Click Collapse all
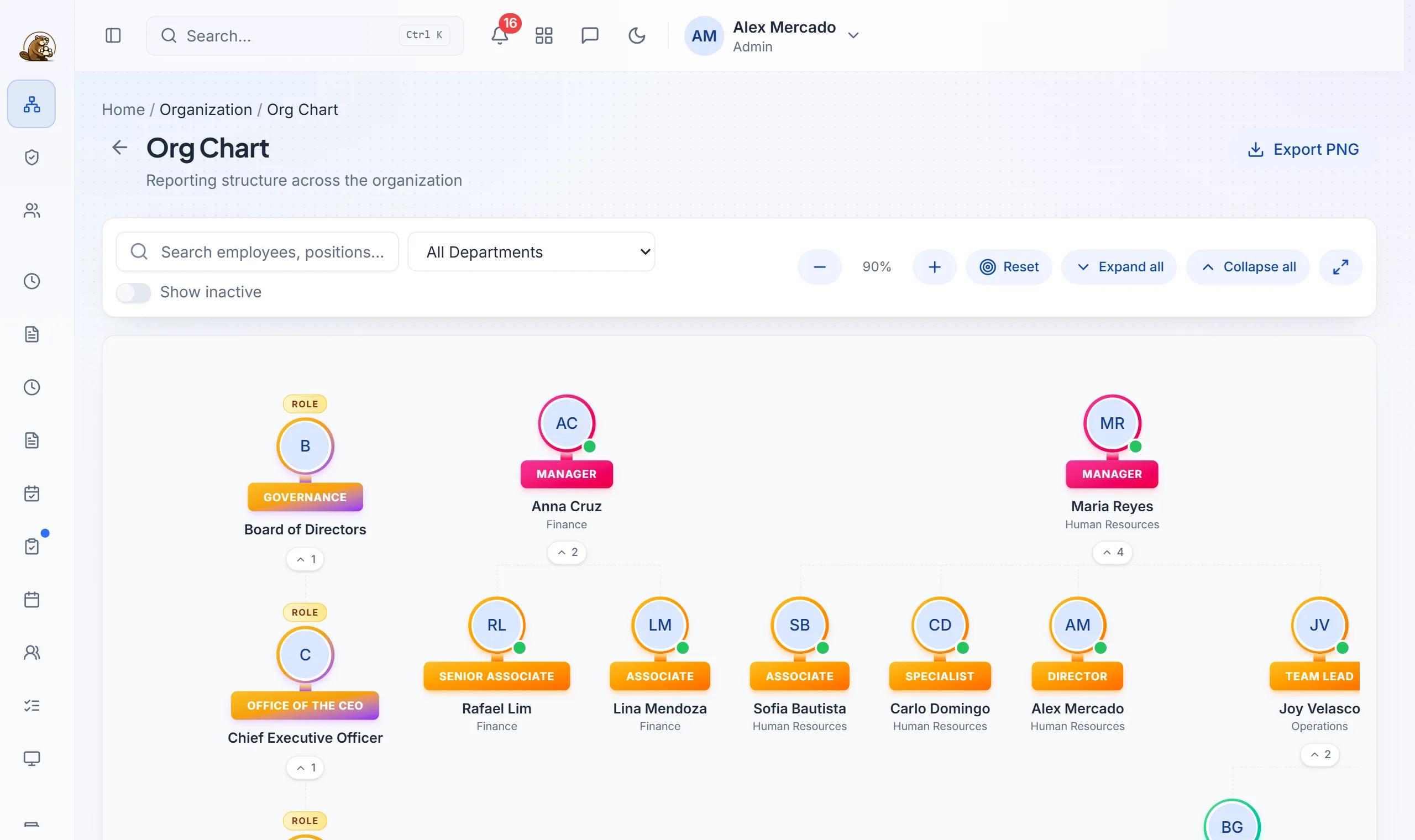This screenshot has width=1415, height=840. pyautogui.click(x=1248, y=266)
